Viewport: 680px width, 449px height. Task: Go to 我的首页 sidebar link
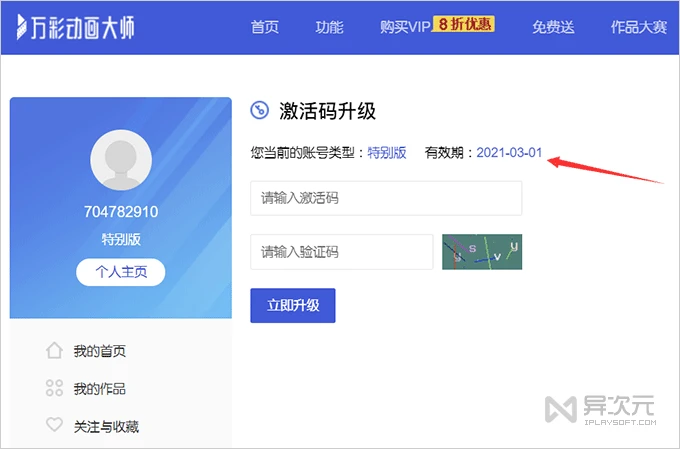(100, 351)
